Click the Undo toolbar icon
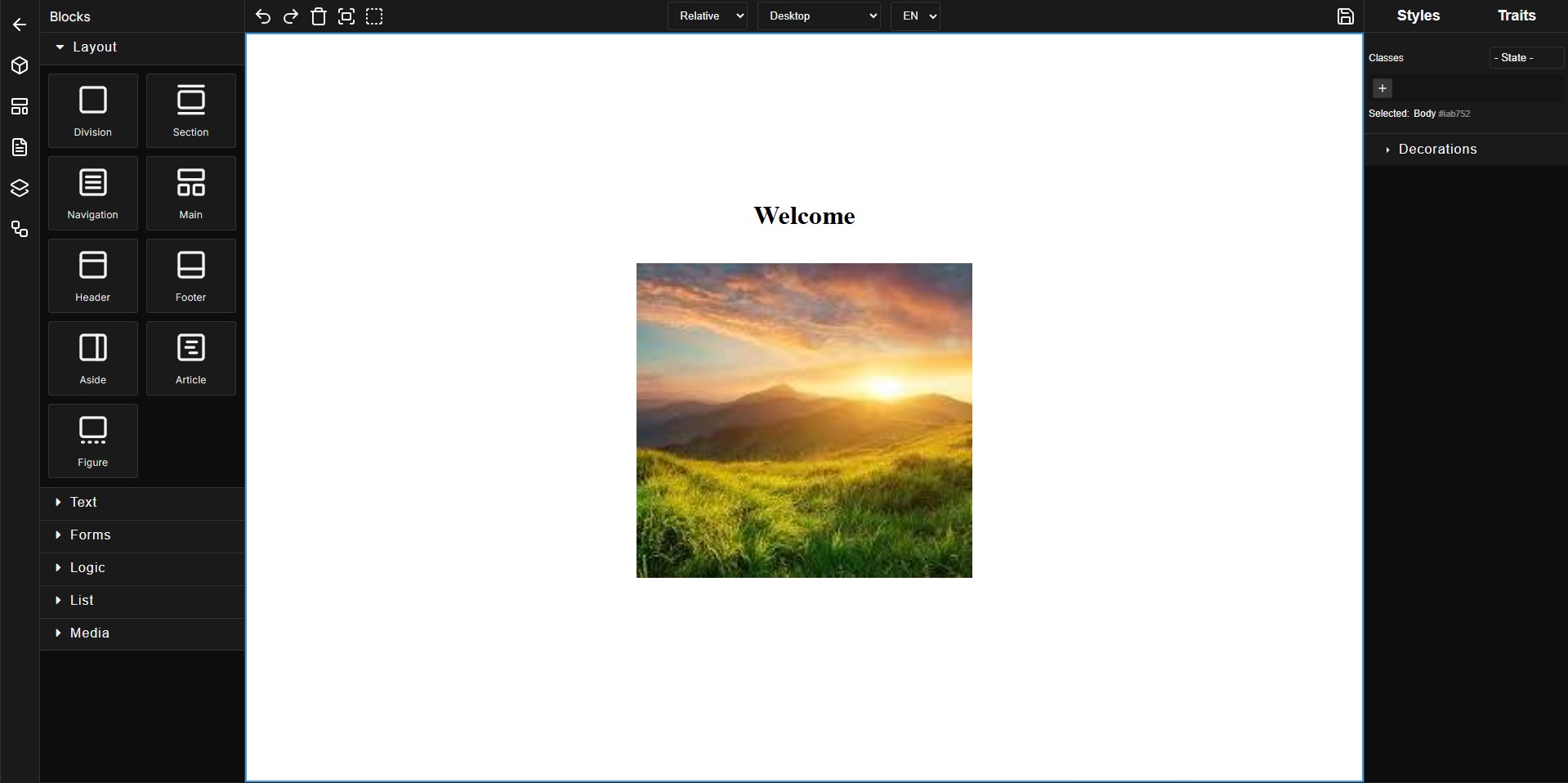The image size is (1568, 783). point(262,16)
